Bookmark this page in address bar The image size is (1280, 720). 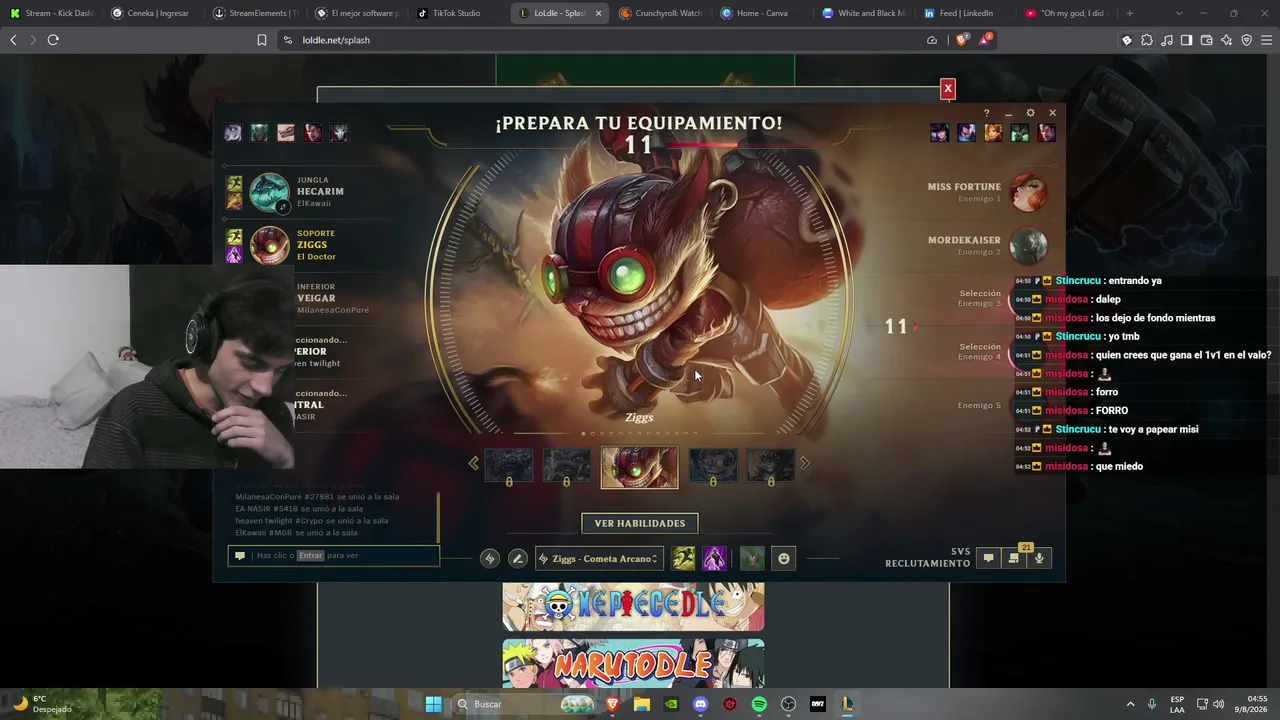tap(262, 40)
